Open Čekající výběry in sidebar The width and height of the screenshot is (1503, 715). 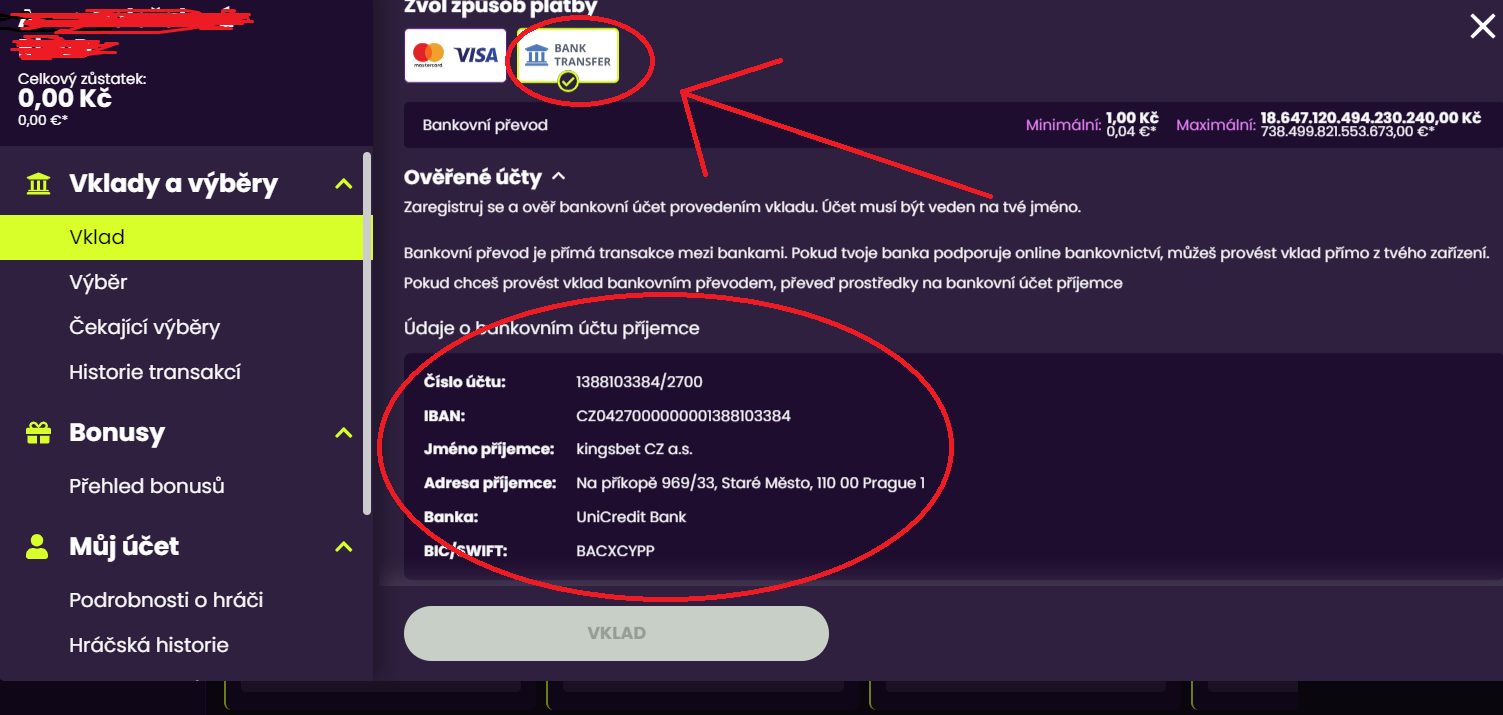pos(144,328)
